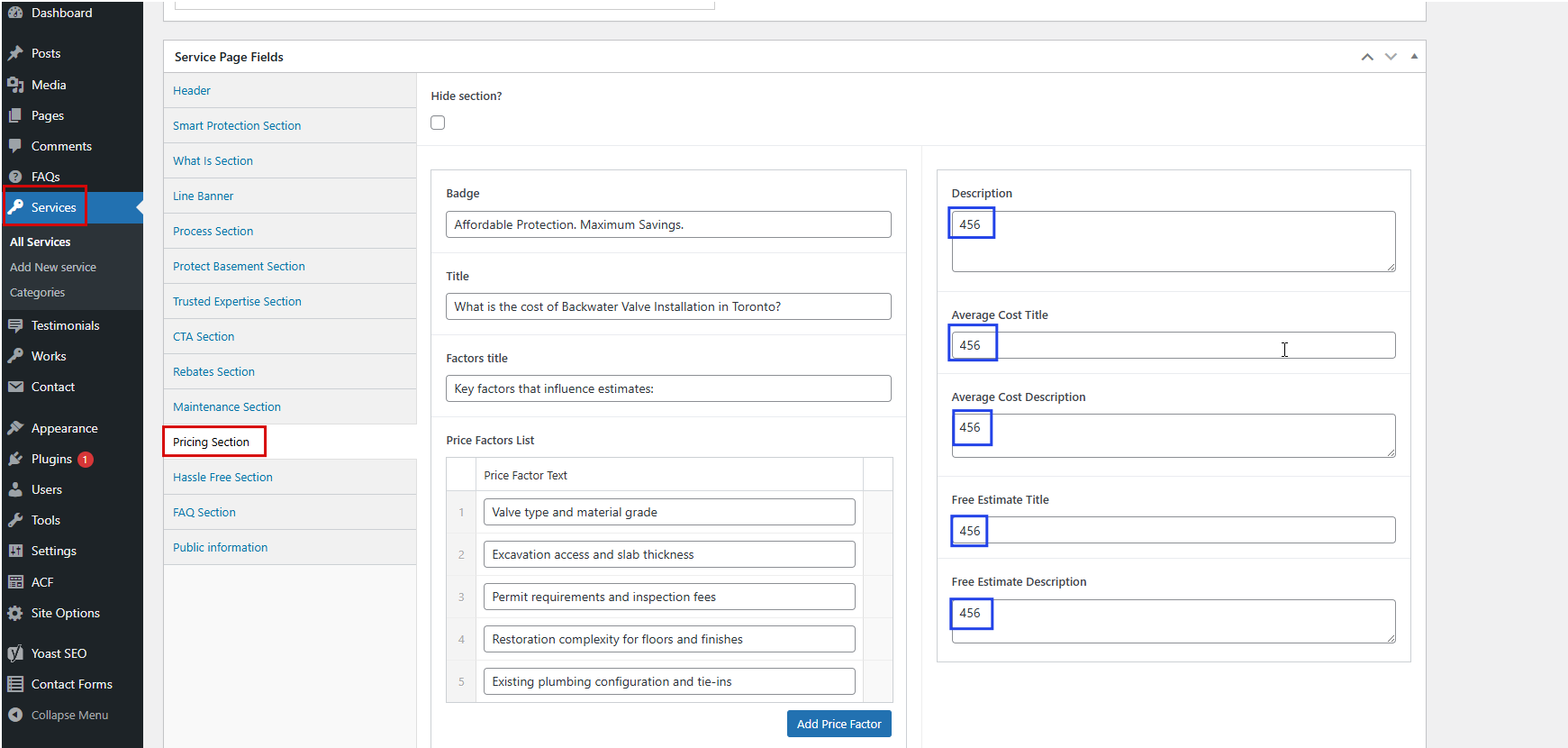The height and width of the screenshot is (748, 1568).
Task: Check the Hide section checkbox
Action: point(438,123)
